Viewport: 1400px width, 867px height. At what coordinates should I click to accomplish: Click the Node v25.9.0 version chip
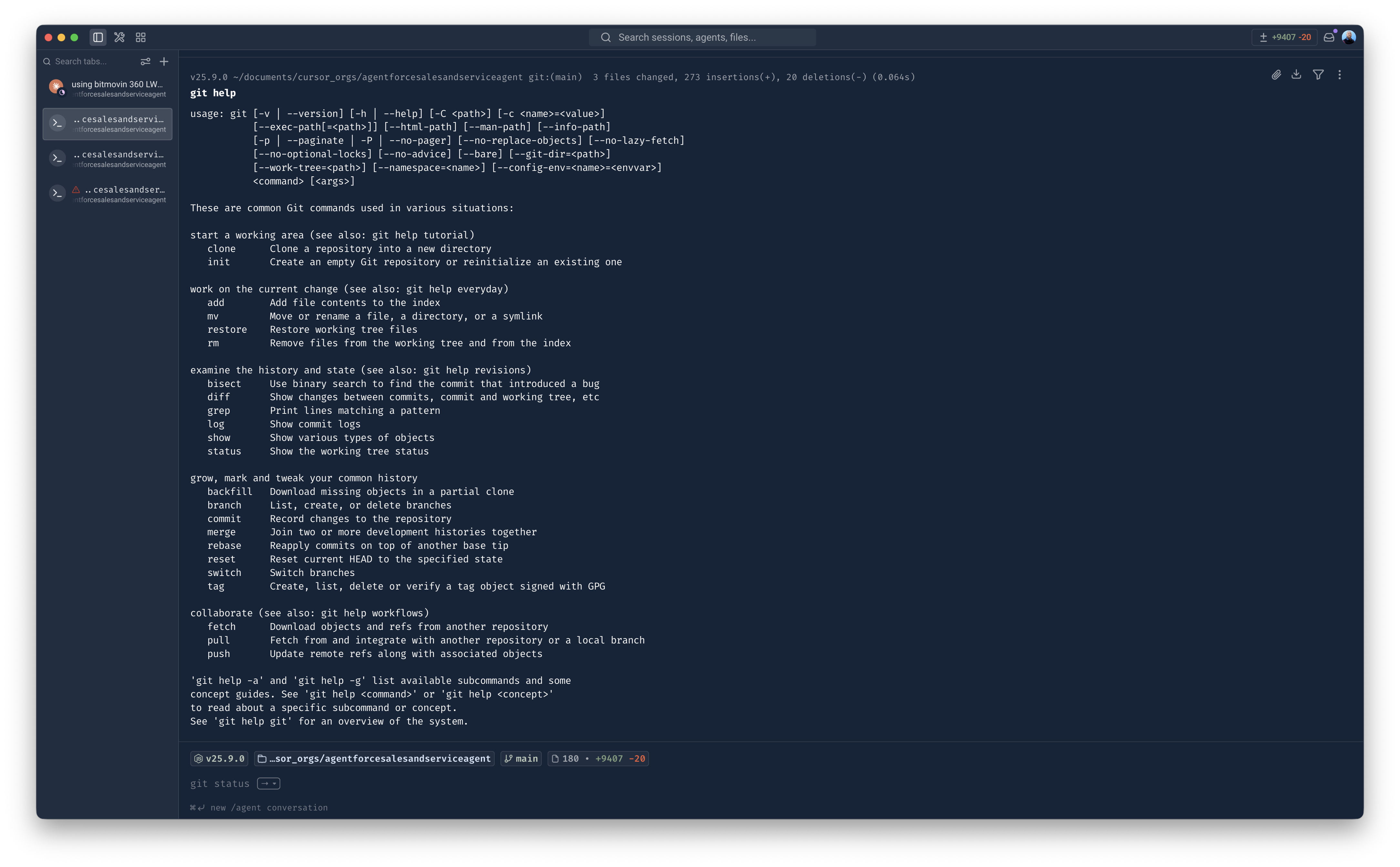[219, 758]
